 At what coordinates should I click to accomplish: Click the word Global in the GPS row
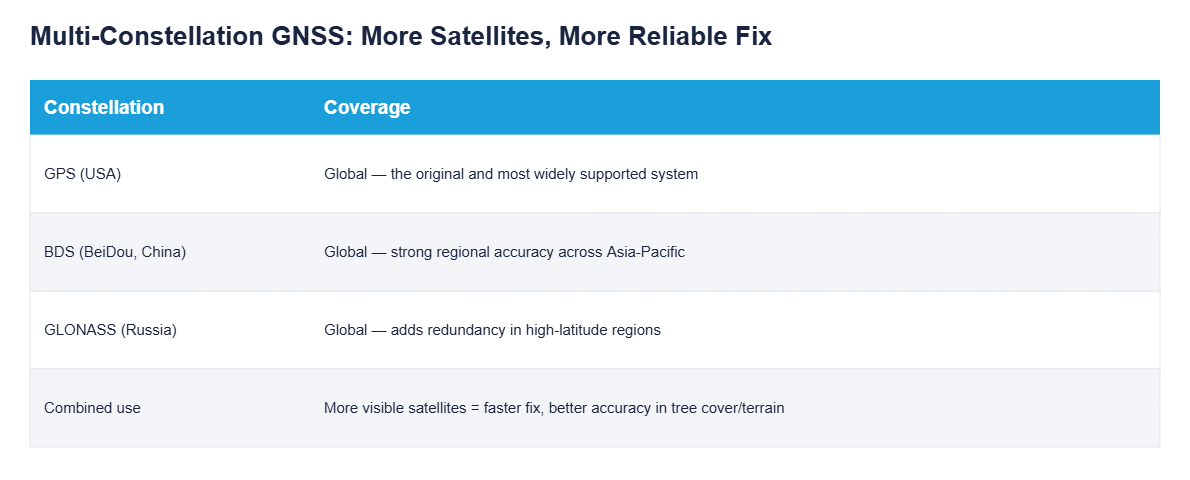pos(345,174)
